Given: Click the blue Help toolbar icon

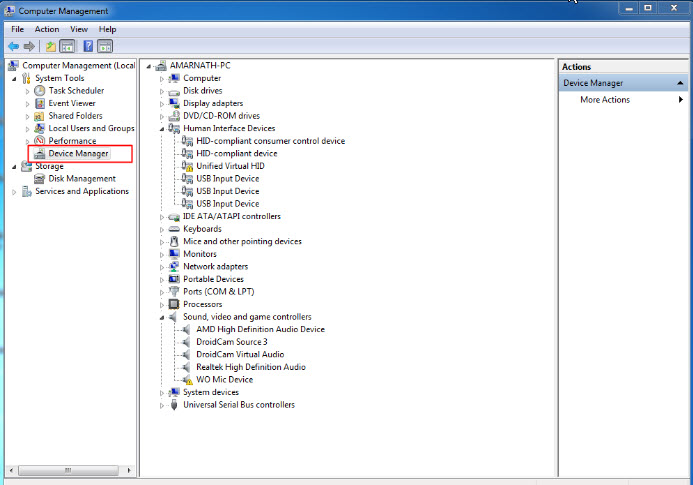Looking at the screenshot, I should 88,46.
